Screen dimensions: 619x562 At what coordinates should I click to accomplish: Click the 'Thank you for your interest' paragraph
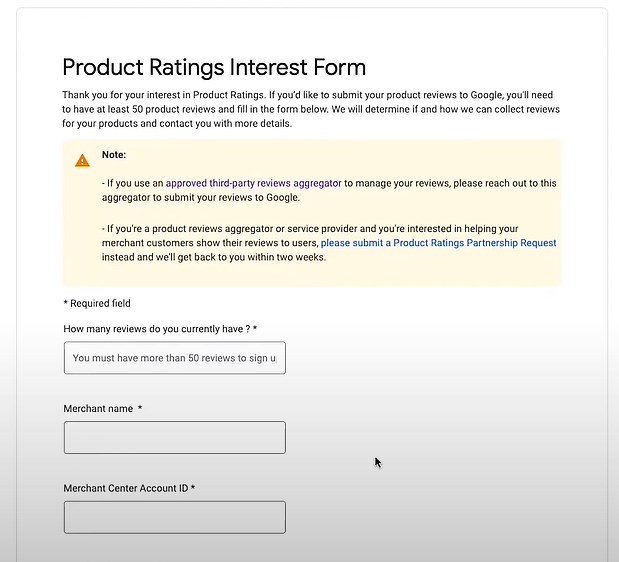pos(311,109)
